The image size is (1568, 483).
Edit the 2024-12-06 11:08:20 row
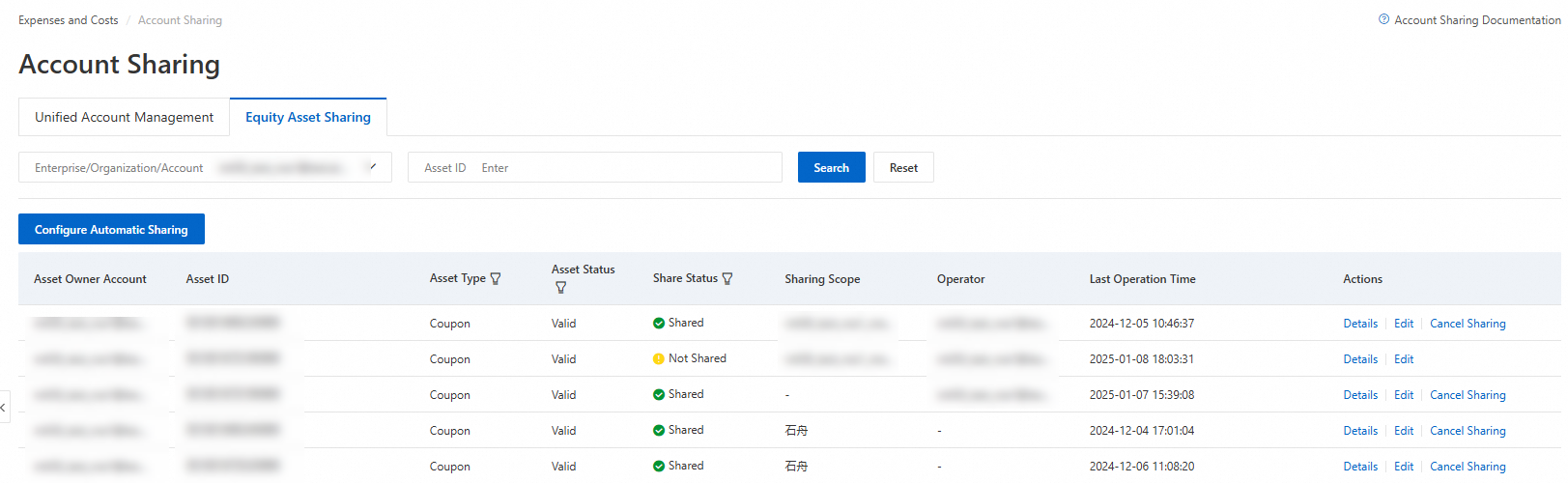point(1404,467)
